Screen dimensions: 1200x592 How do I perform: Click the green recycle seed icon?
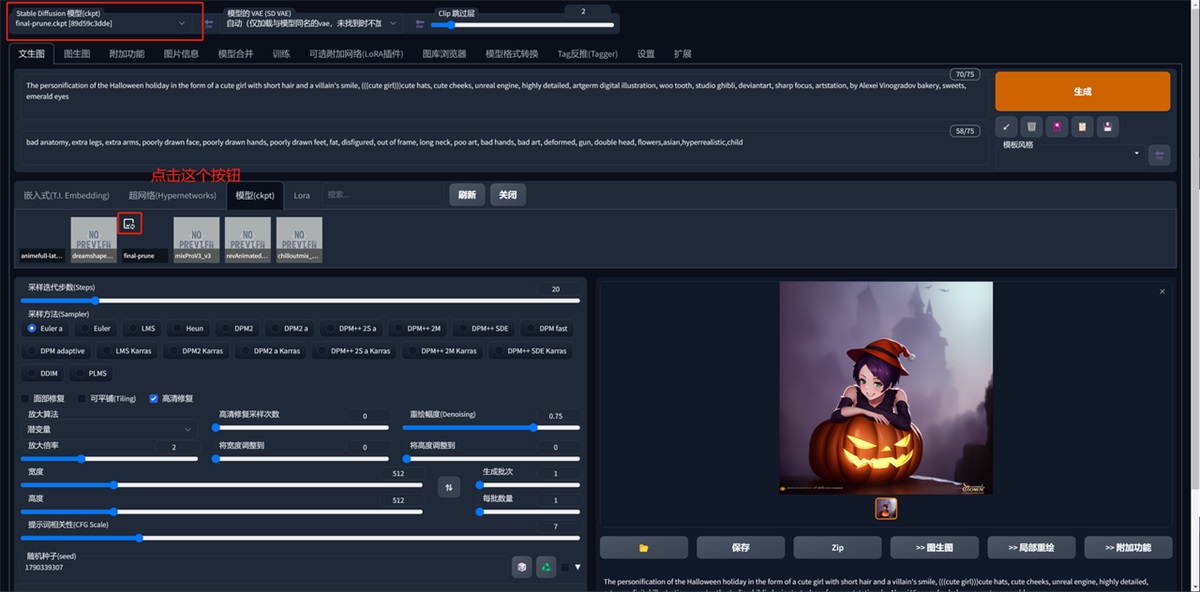tap(546, 567)
